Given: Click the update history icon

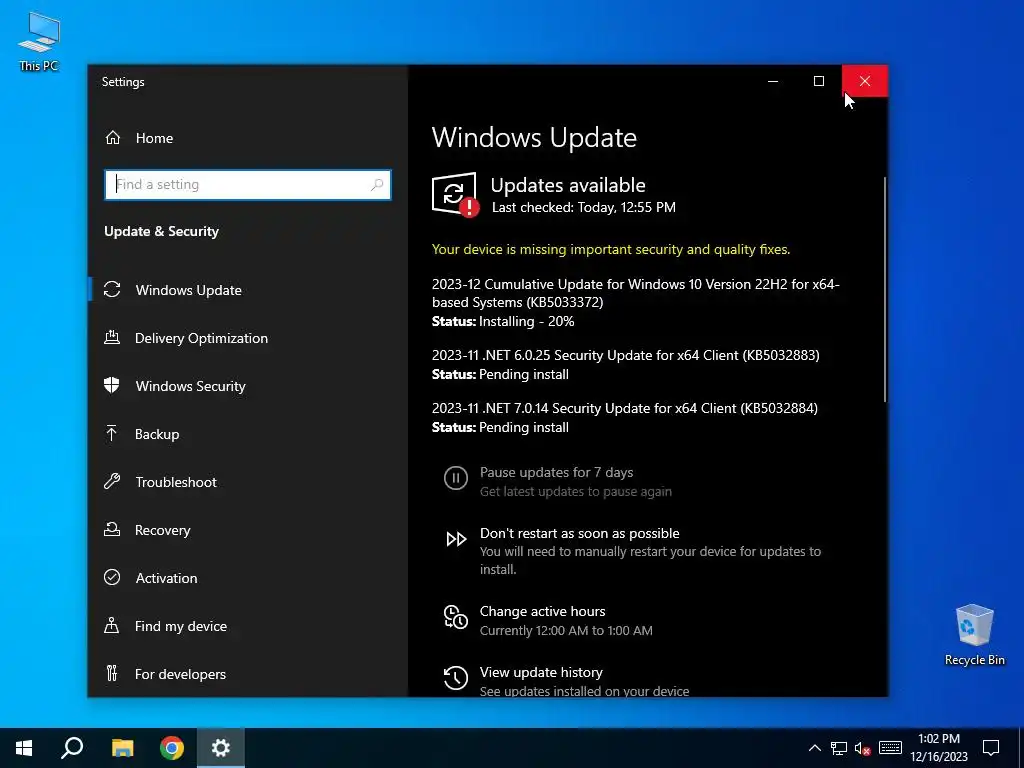Looking at the screenshot, I should [456, 678].
